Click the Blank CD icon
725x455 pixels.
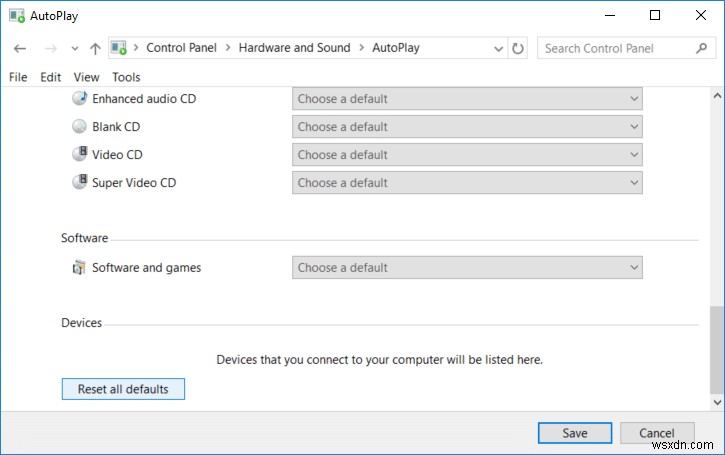pyautogui.click(x=80, y=127)
